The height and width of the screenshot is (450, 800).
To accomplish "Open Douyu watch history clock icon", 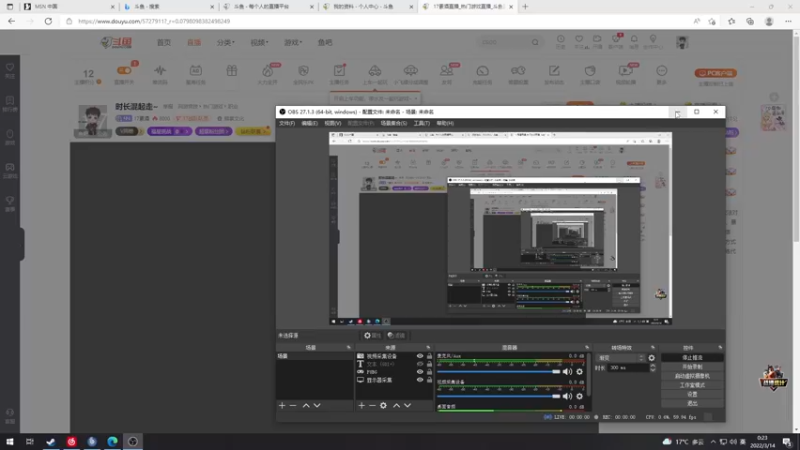I will coord(560,39).
